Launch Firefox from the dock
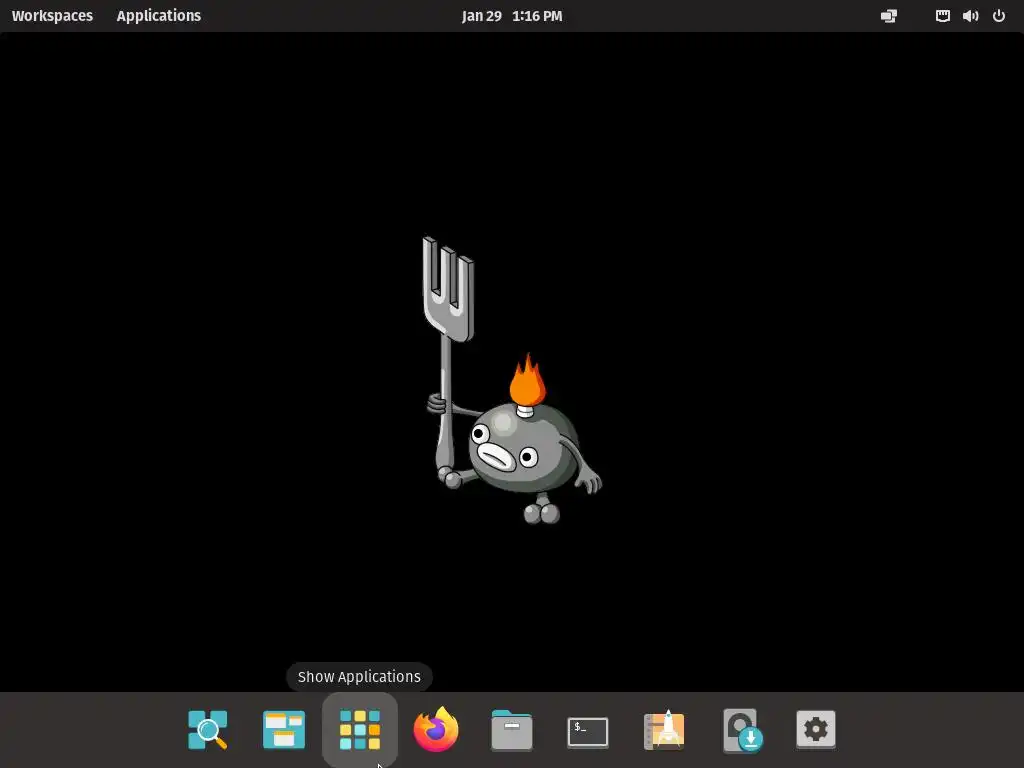 (x=436, y=729)
